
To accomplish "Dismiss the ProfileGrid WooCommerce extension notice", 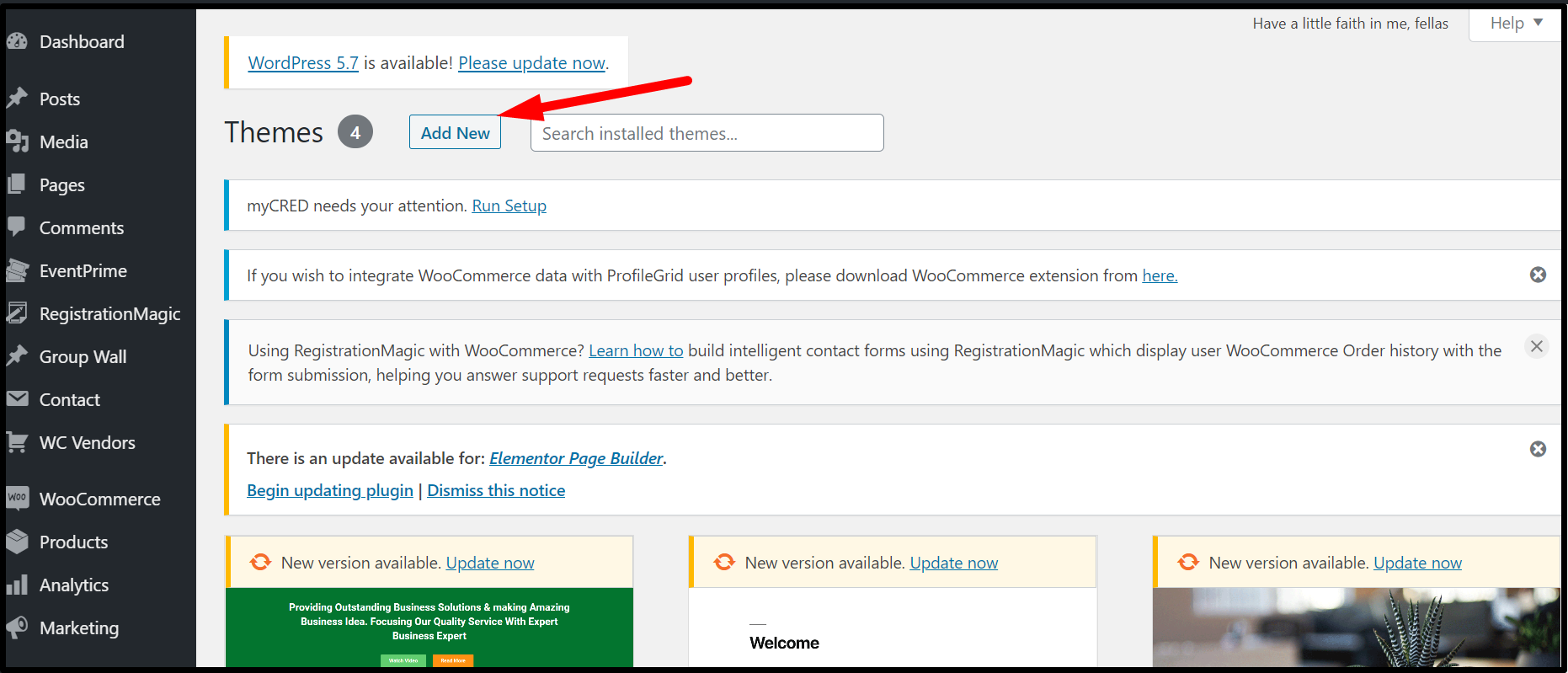I will pos(1537,275).
